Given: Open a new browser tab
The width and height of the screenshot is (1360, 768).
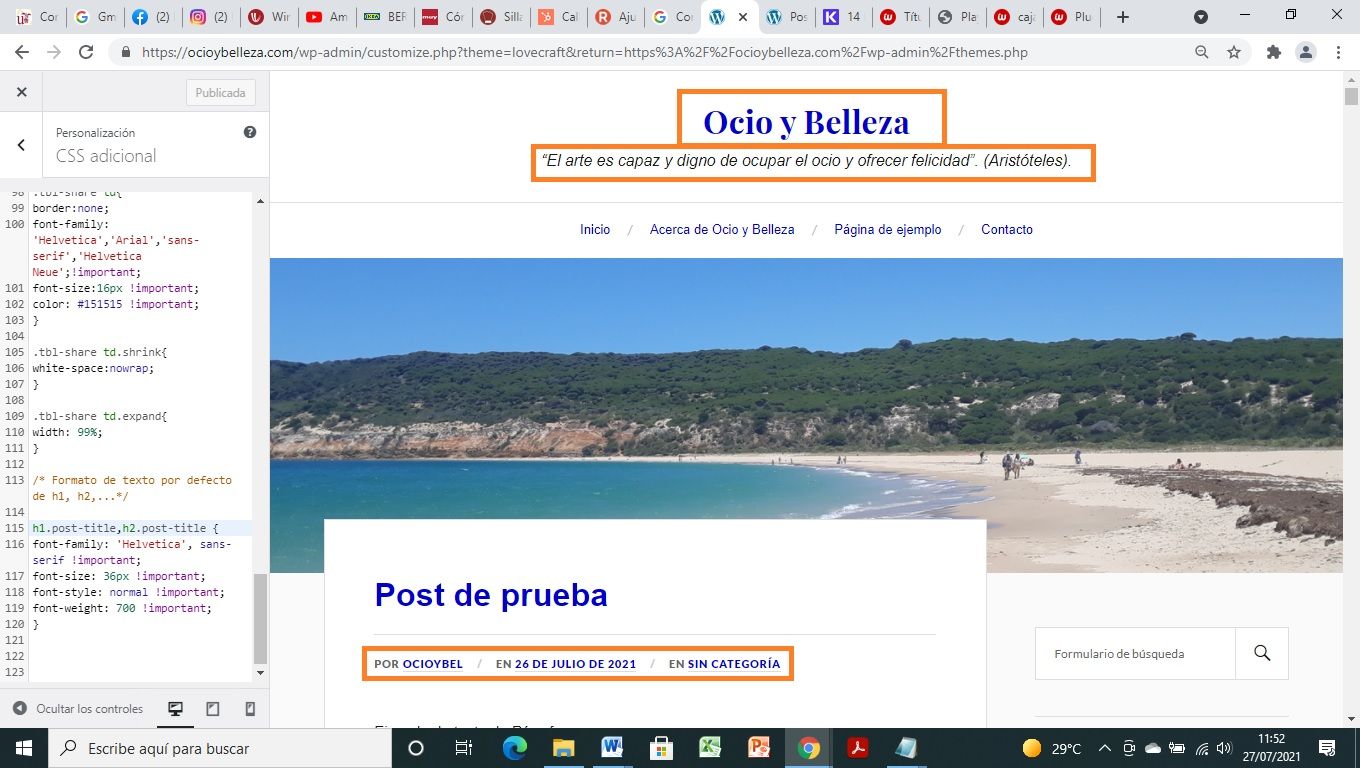Looking at the screenshot, I should (x=1123, y=17).
